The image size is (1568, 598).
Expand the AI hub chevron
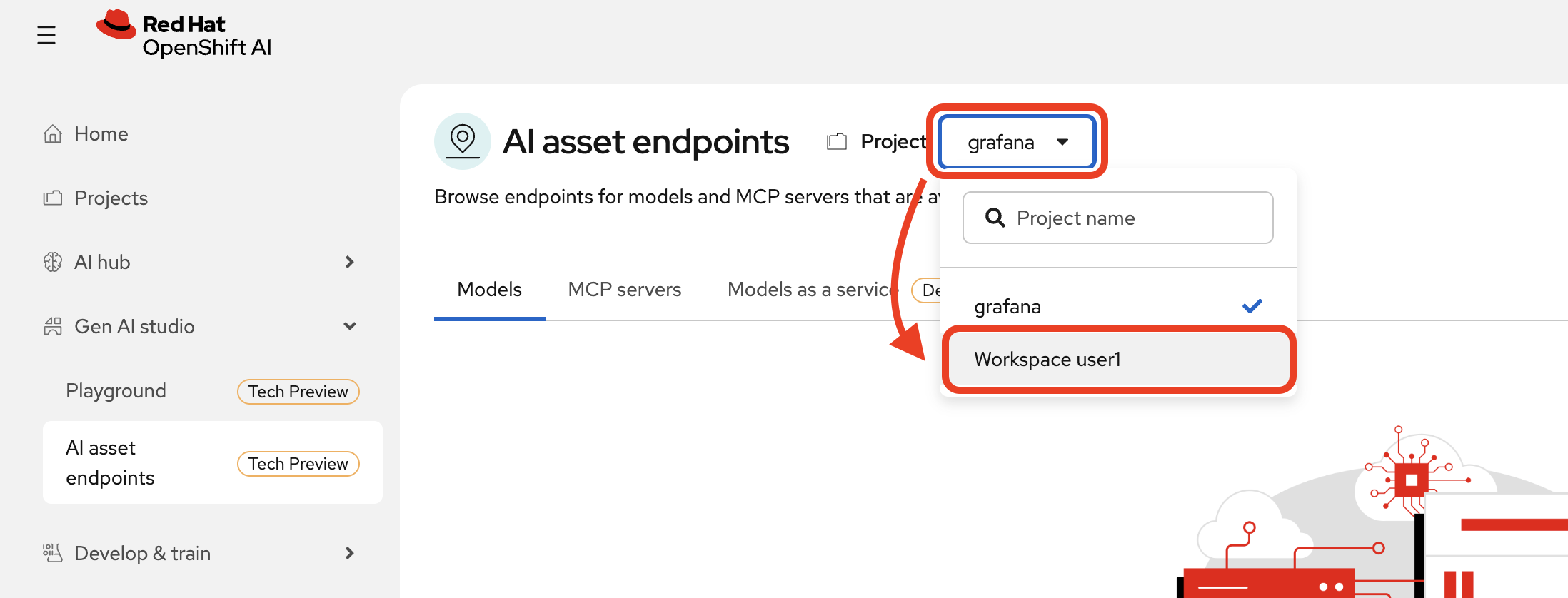click(x=350, y=262)
